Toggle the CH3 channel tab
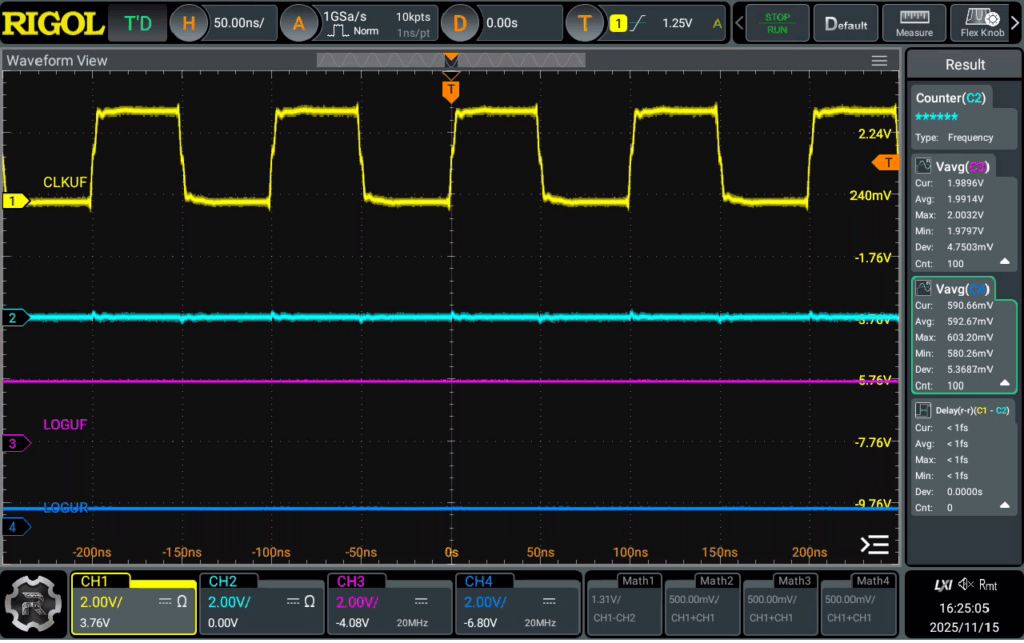Viewport: 1024px width, 643px height. pos(351,581)
